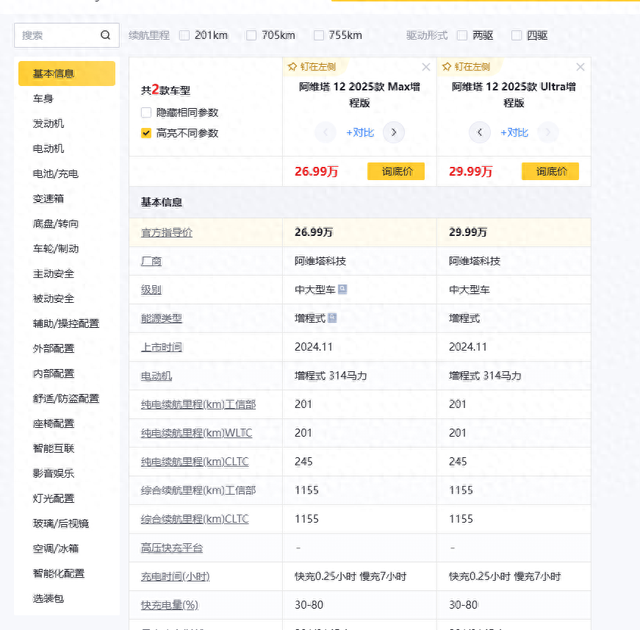
Task: Click 综合续航里程(km)工信部 link
Action: [198, 490]
